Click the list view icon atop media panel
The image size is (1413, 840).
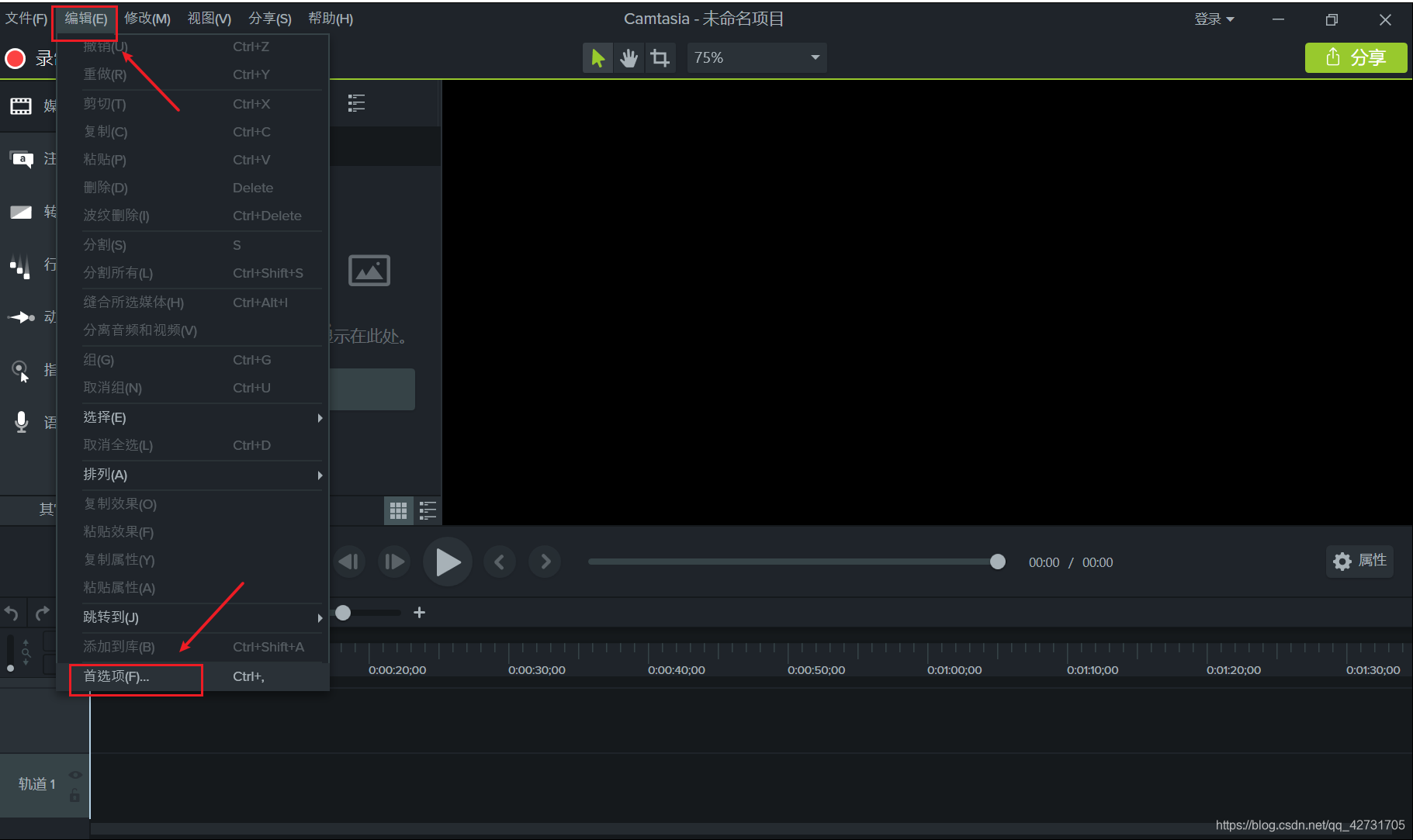pos(356,103)
